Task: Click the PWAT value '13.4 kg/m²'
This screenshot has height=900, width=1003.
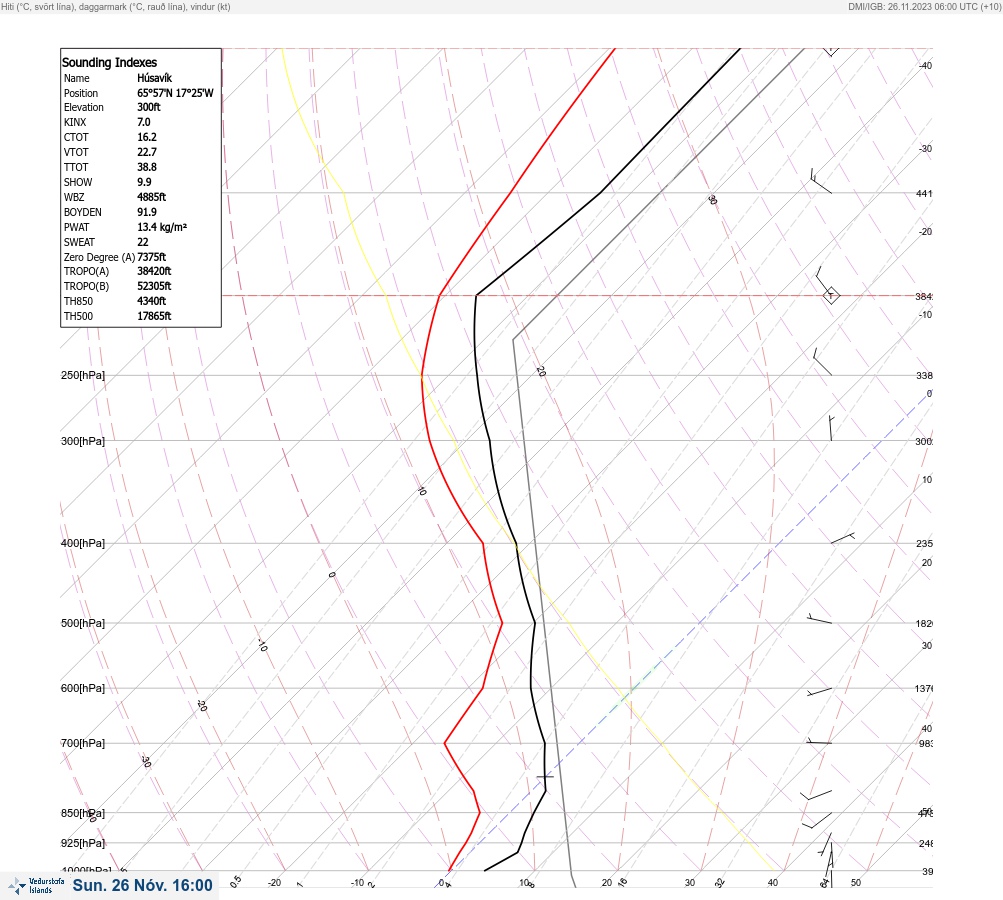Action: coord(162,227)
